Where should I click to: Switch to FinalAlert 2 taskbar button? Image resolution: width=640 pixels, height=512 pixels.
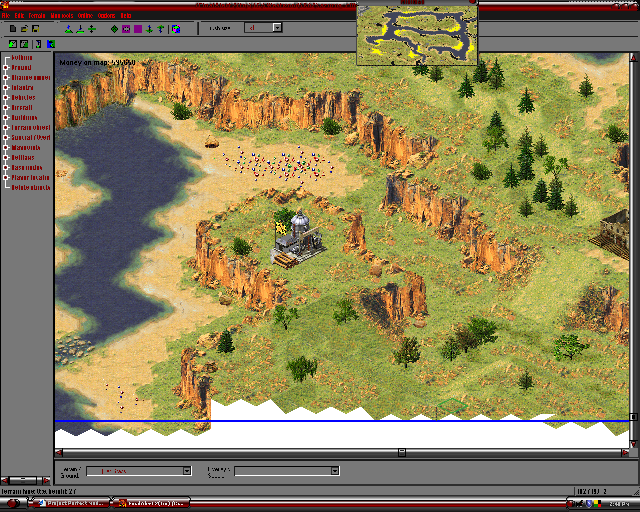coord(151,503)
